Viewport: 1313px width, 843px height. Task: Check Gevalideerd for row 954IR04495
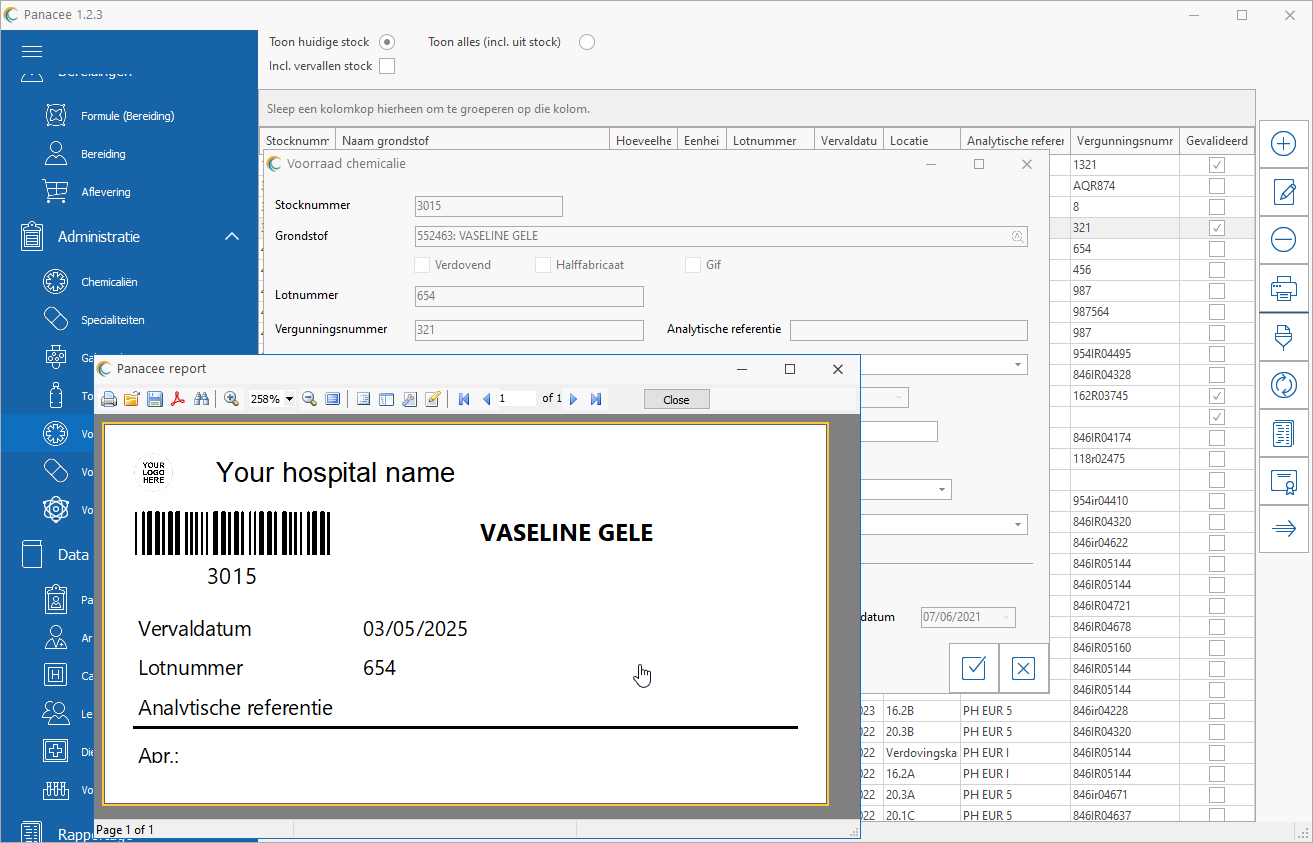click(x=1217, y=354)
